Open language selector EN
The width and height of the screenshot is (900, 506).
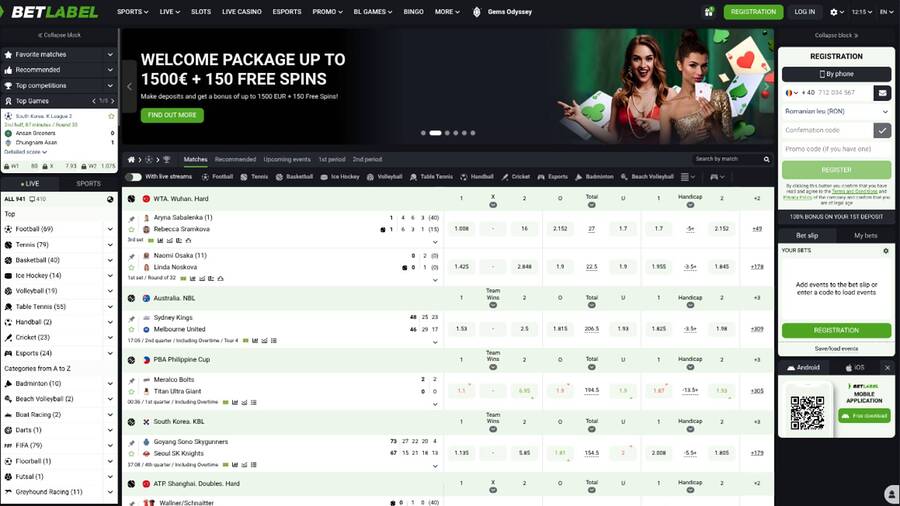(886, 11)
